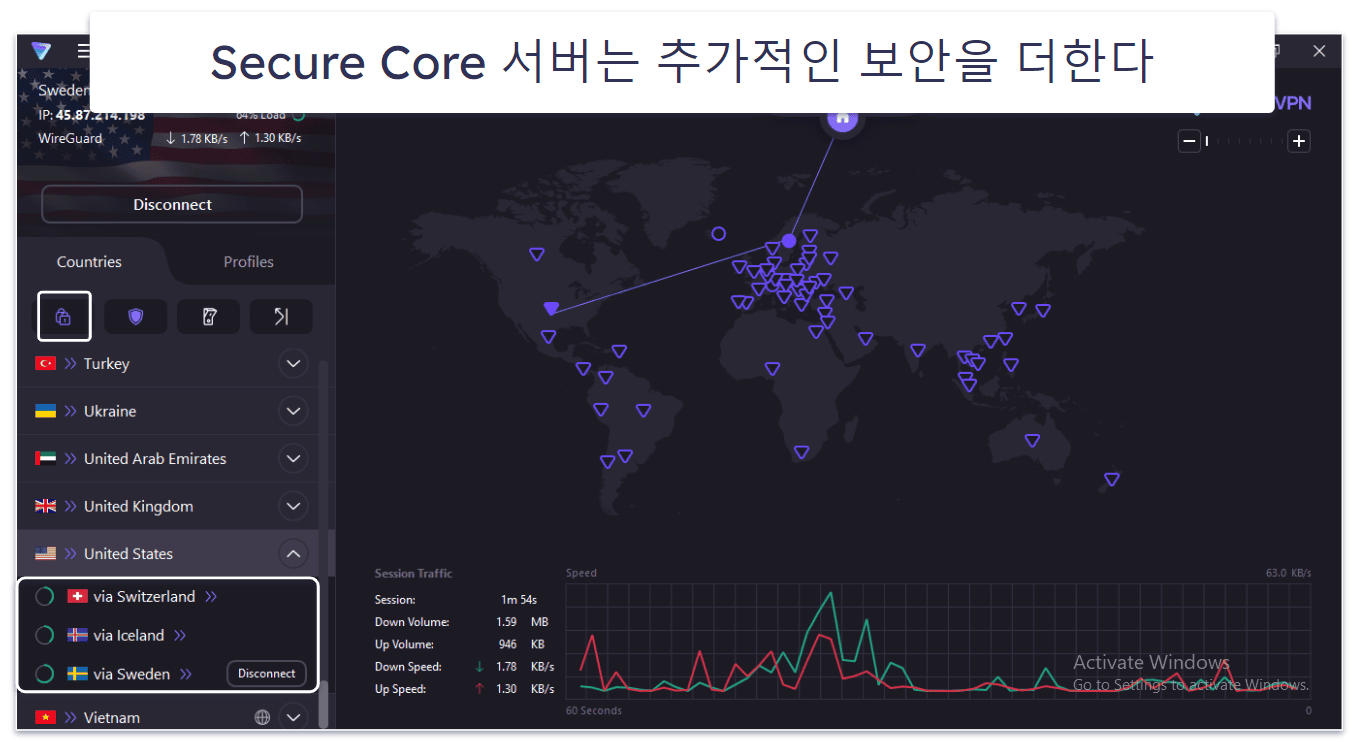Click the Australia server marker on map
This screenshot has width=1352, height=742.
pos(1032,440)
